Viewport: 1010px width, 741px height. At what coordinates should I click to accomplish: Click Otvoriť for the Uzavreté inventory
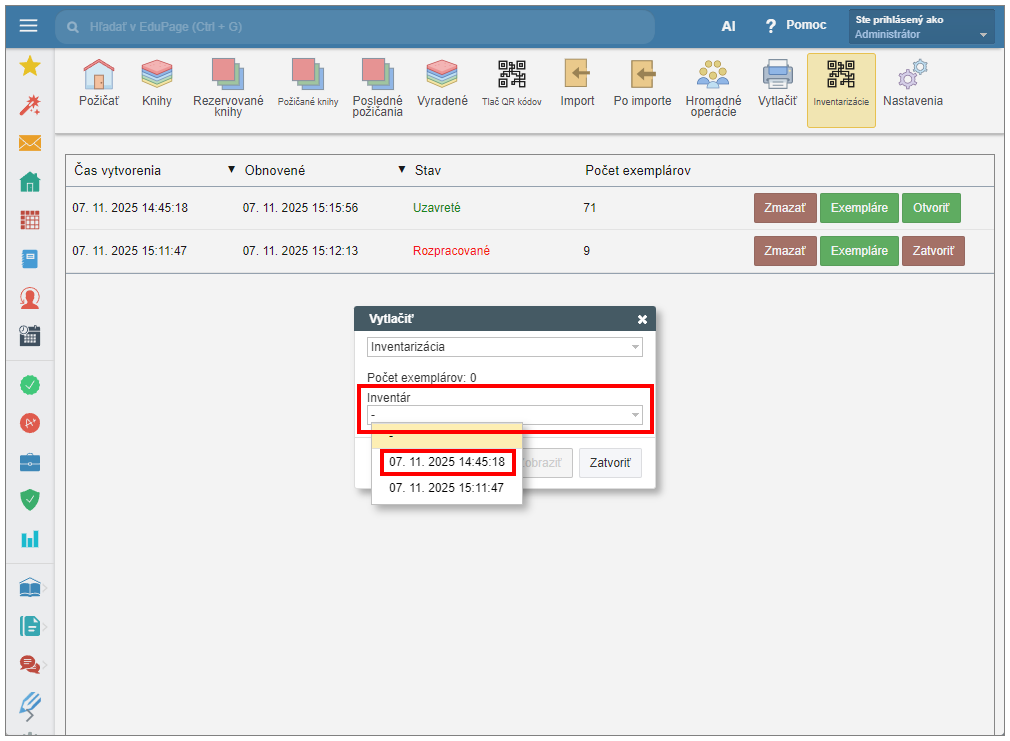(930, 208)
